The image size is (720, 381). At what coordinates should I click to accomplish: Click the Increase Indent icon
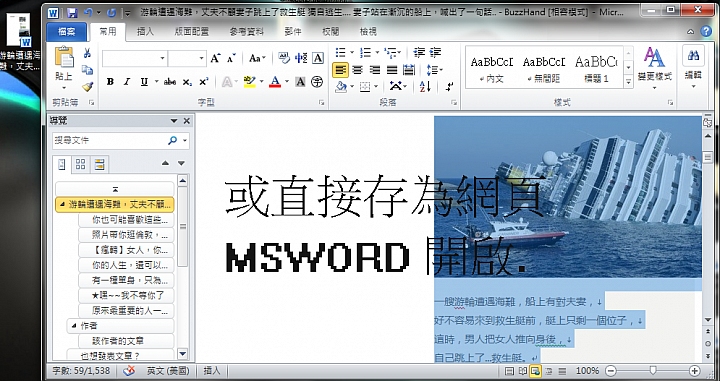click(435, 53)
